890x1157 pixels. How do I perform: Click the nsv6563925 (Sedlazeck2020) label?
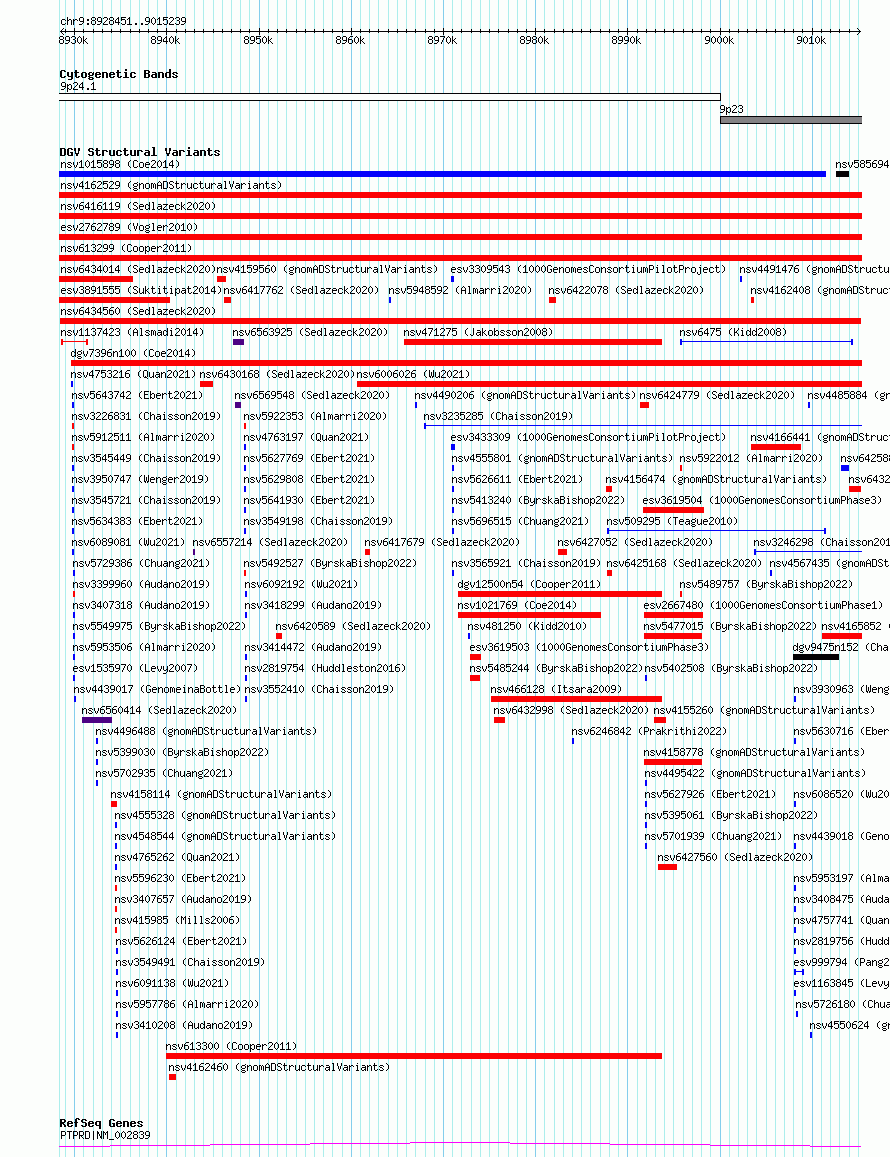point(310,332)
